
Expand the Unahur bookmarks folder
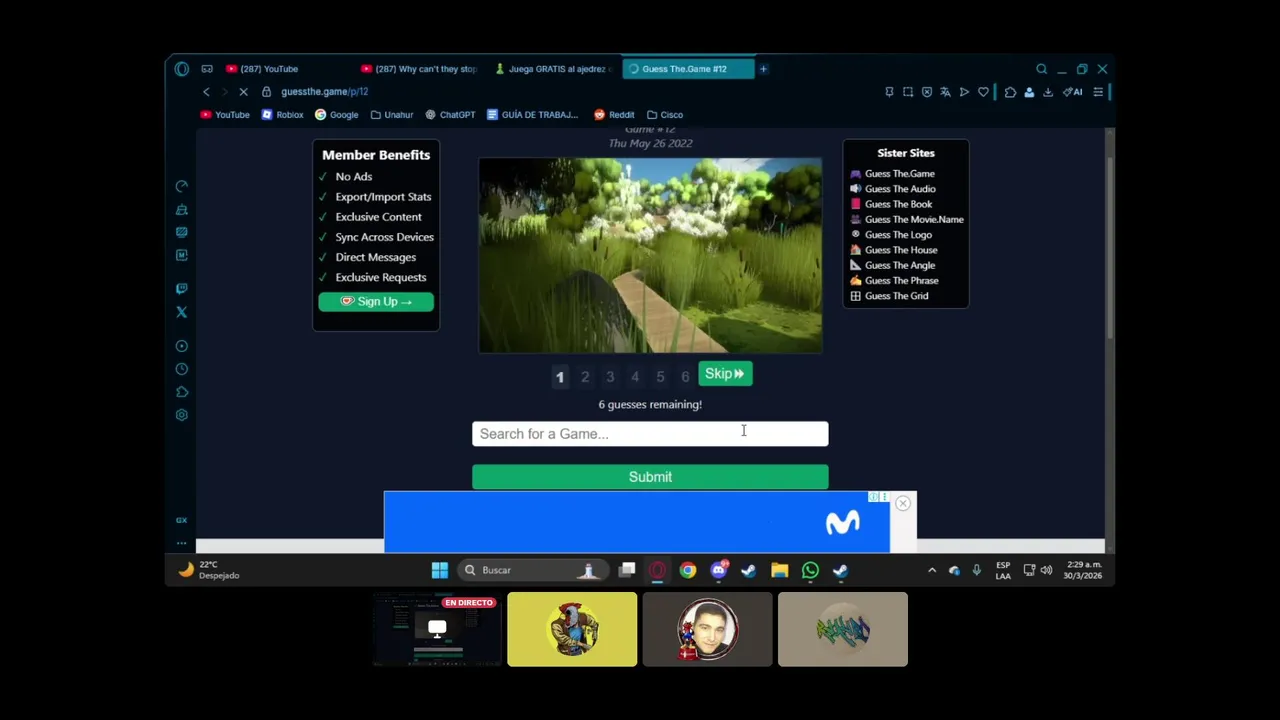[x=391, y=115]
